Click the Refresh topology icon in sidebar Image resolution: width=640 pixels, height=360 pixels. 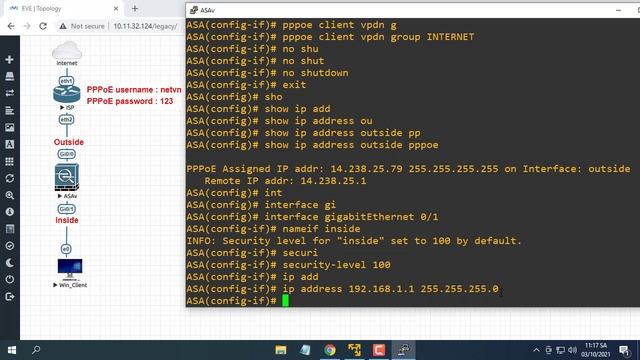pos(9,178)
